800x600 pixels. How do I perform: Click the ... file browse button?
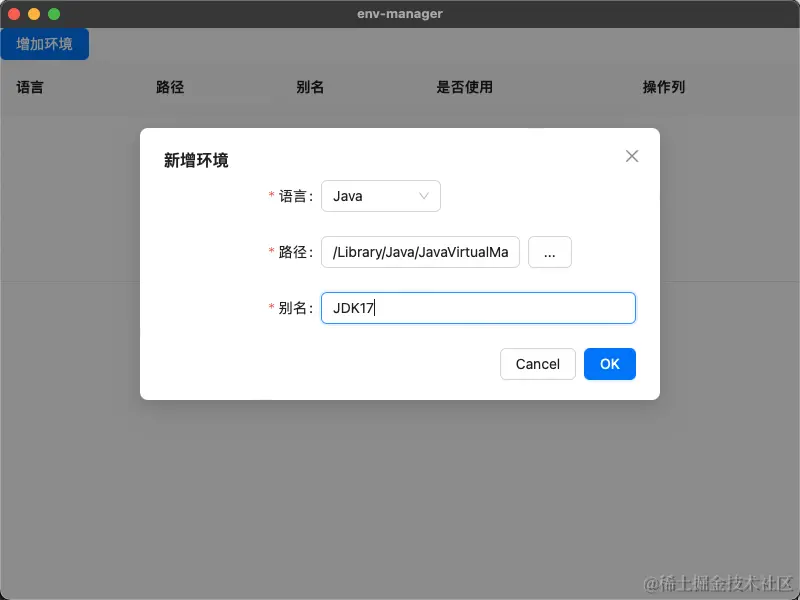[550, 252]
